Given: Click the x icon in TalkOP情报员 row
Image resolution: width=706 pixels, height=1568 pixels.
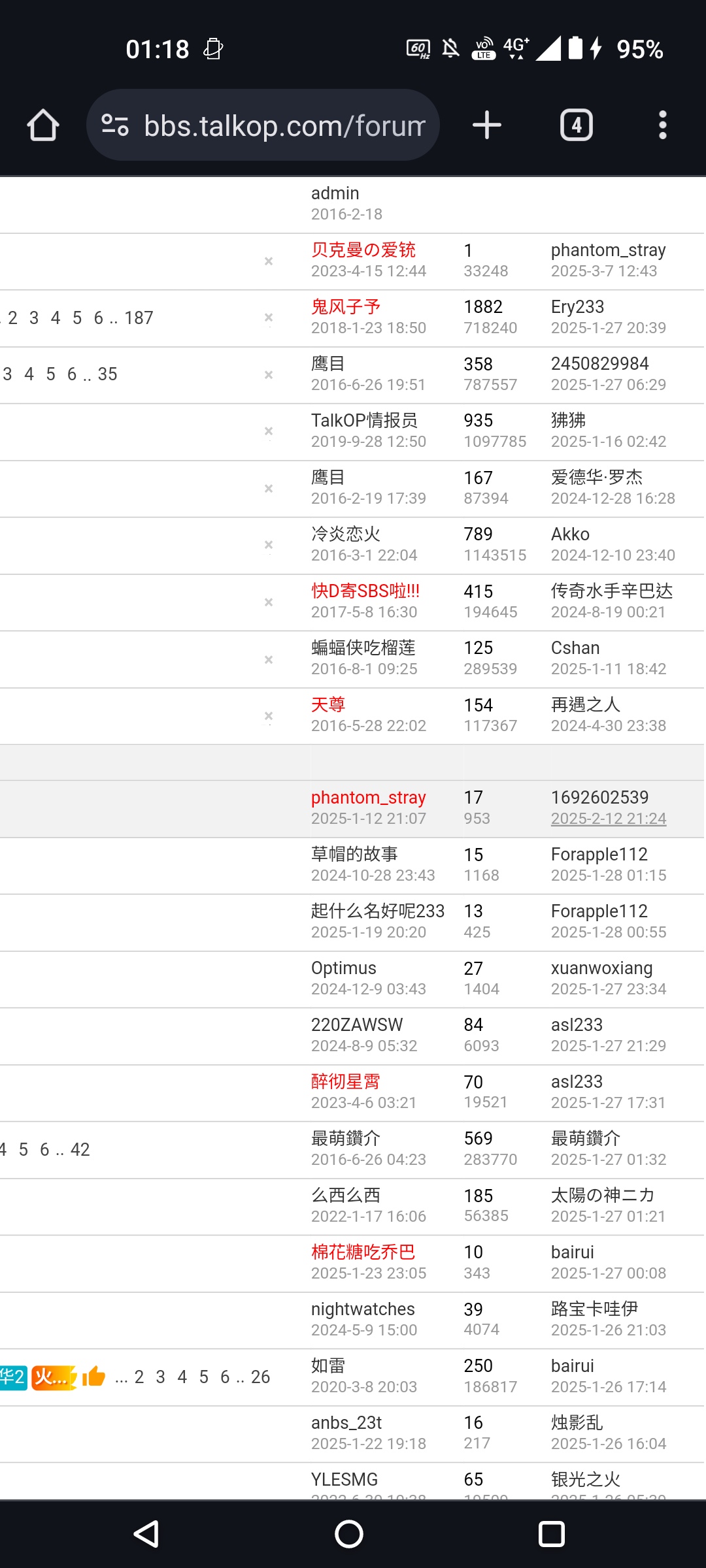Looking at the screenshot, I should coord(268,431).
